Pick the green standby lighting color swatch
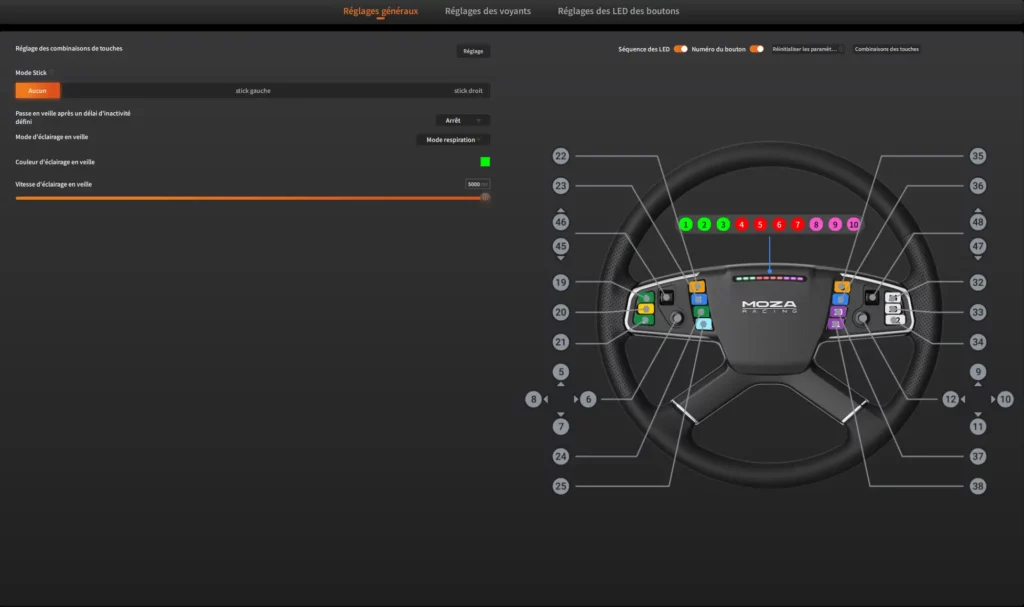 tap(485, 161)
